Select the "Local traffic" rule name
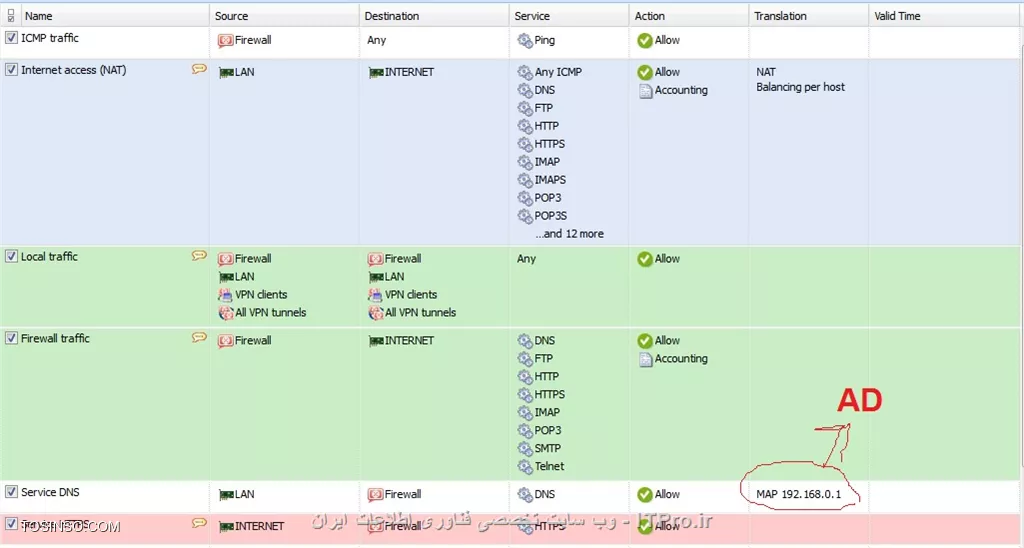 click(x=49, y=257)
